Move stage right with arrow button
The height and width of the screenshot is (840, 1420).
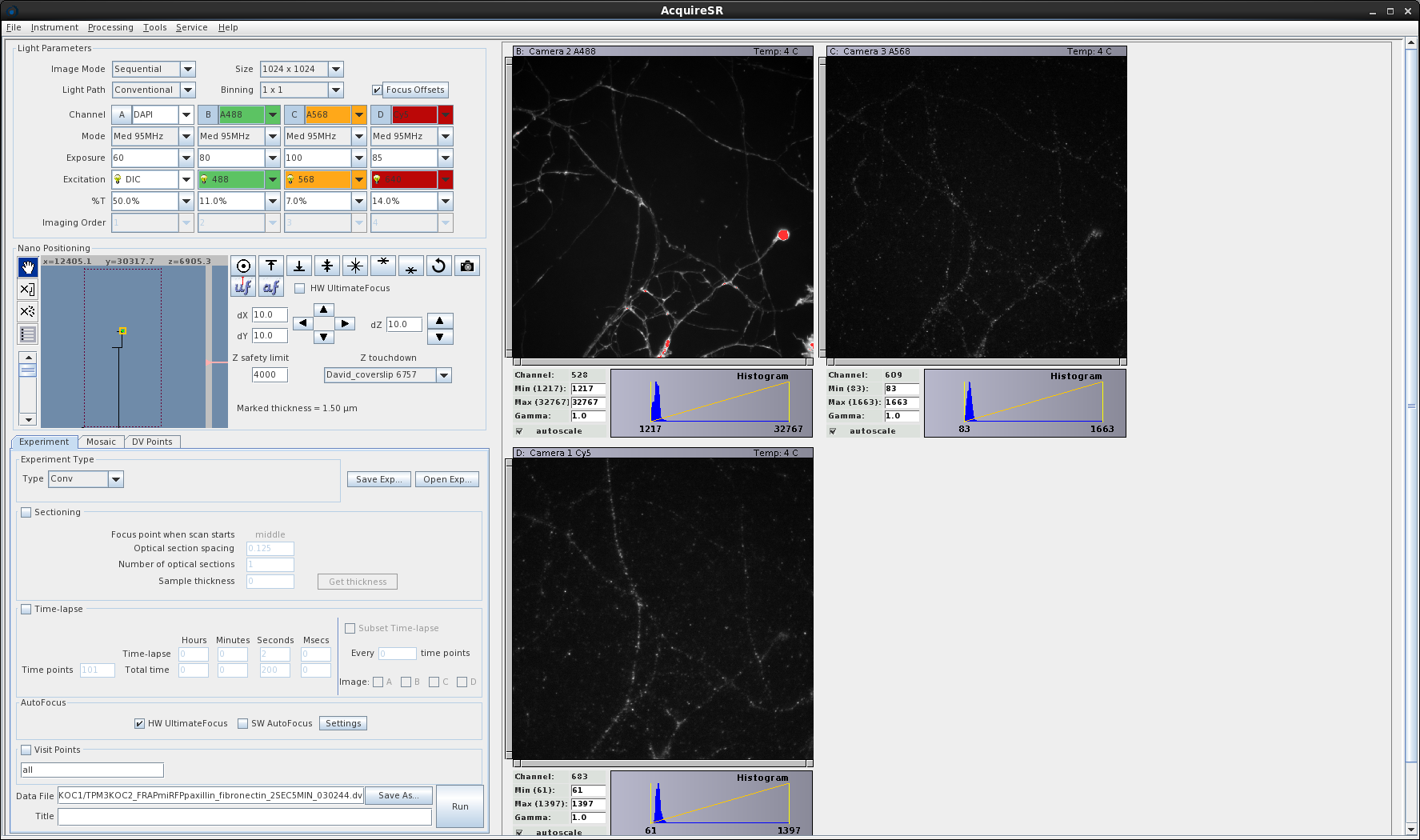345,324
